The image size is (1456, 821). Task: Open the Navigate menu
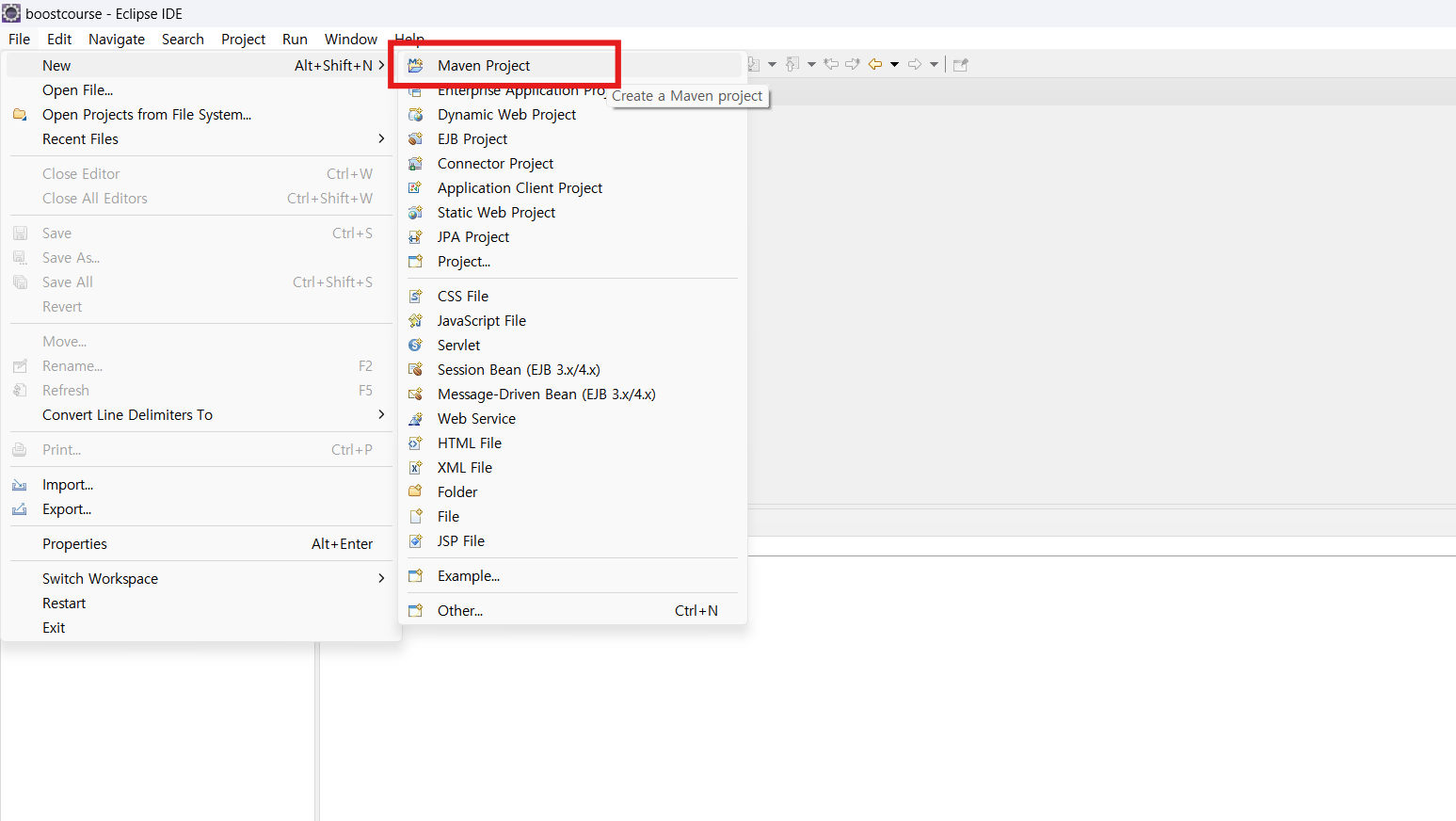[117, 40]
